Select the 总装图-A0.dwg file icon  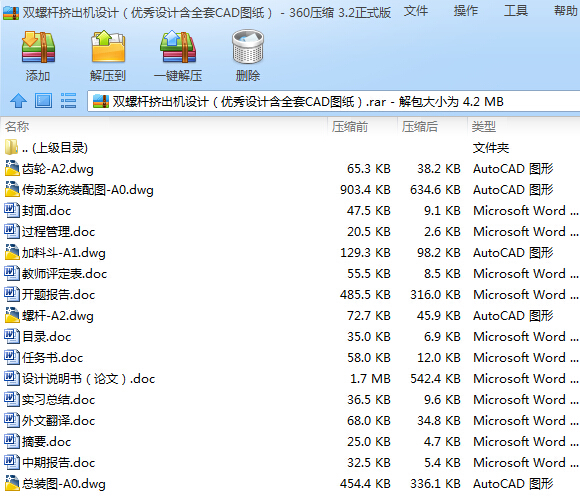(12, 483)
